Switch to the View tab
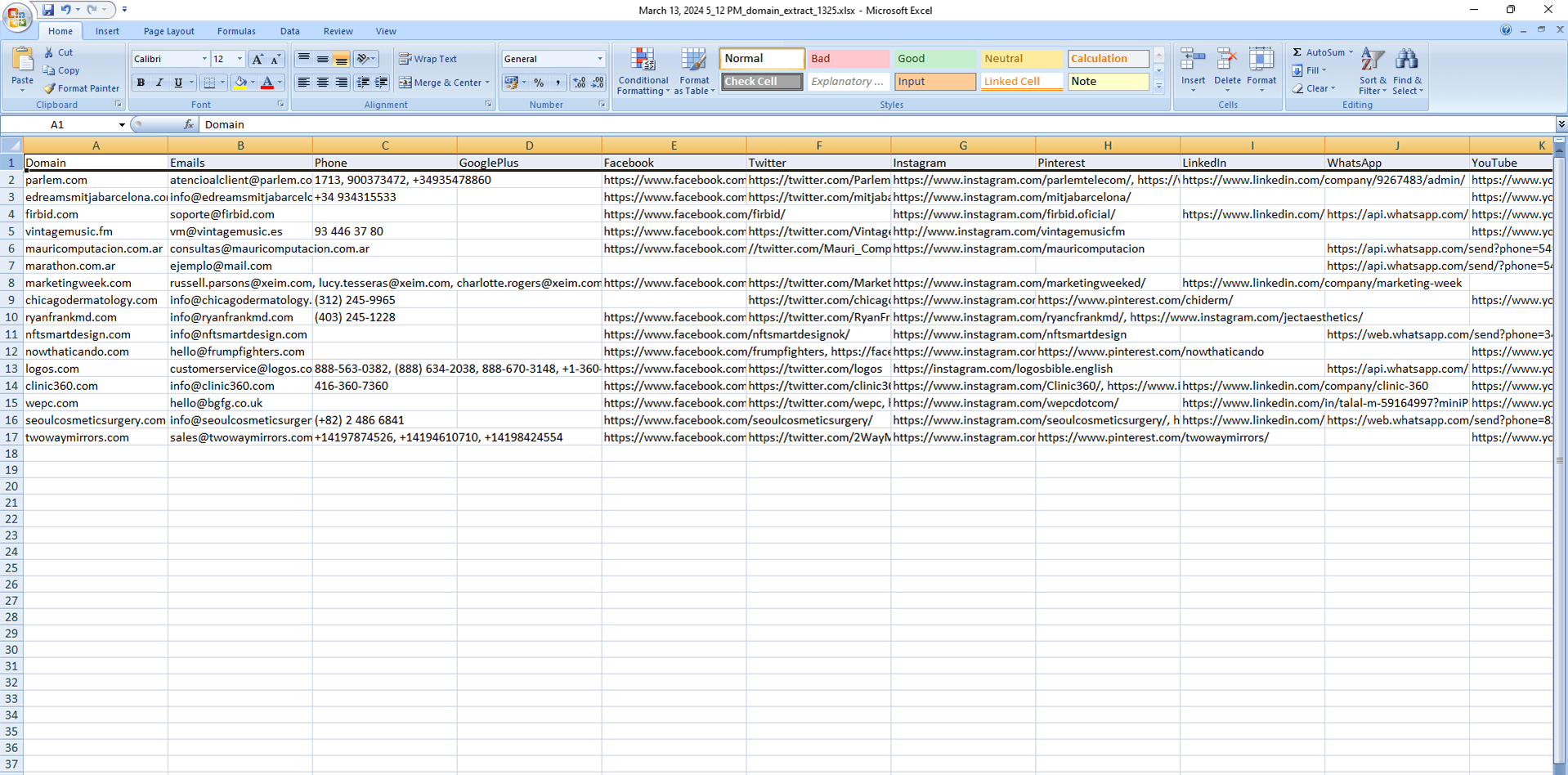The height and width of the screenshot is (775, 1568). click(x=386, y=31)
